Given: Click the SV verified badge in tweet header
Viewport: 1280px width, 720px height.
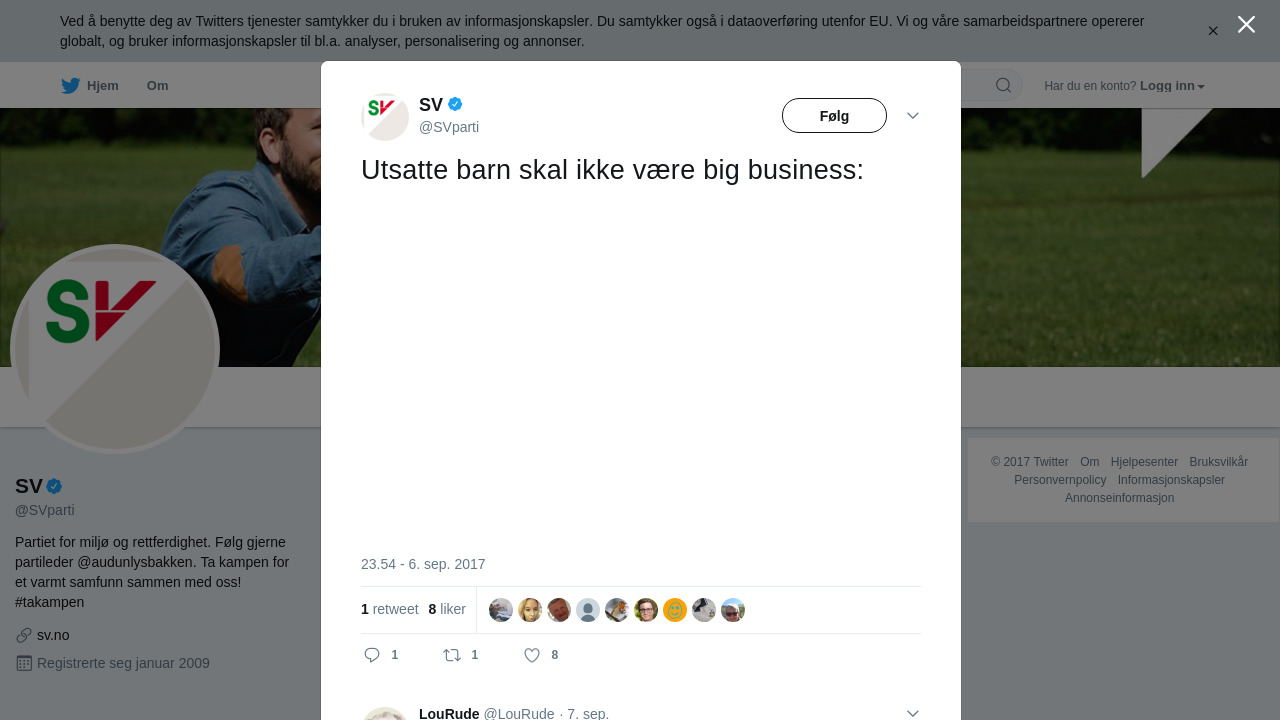Looking at the screenshot, I should pos(455,104).
